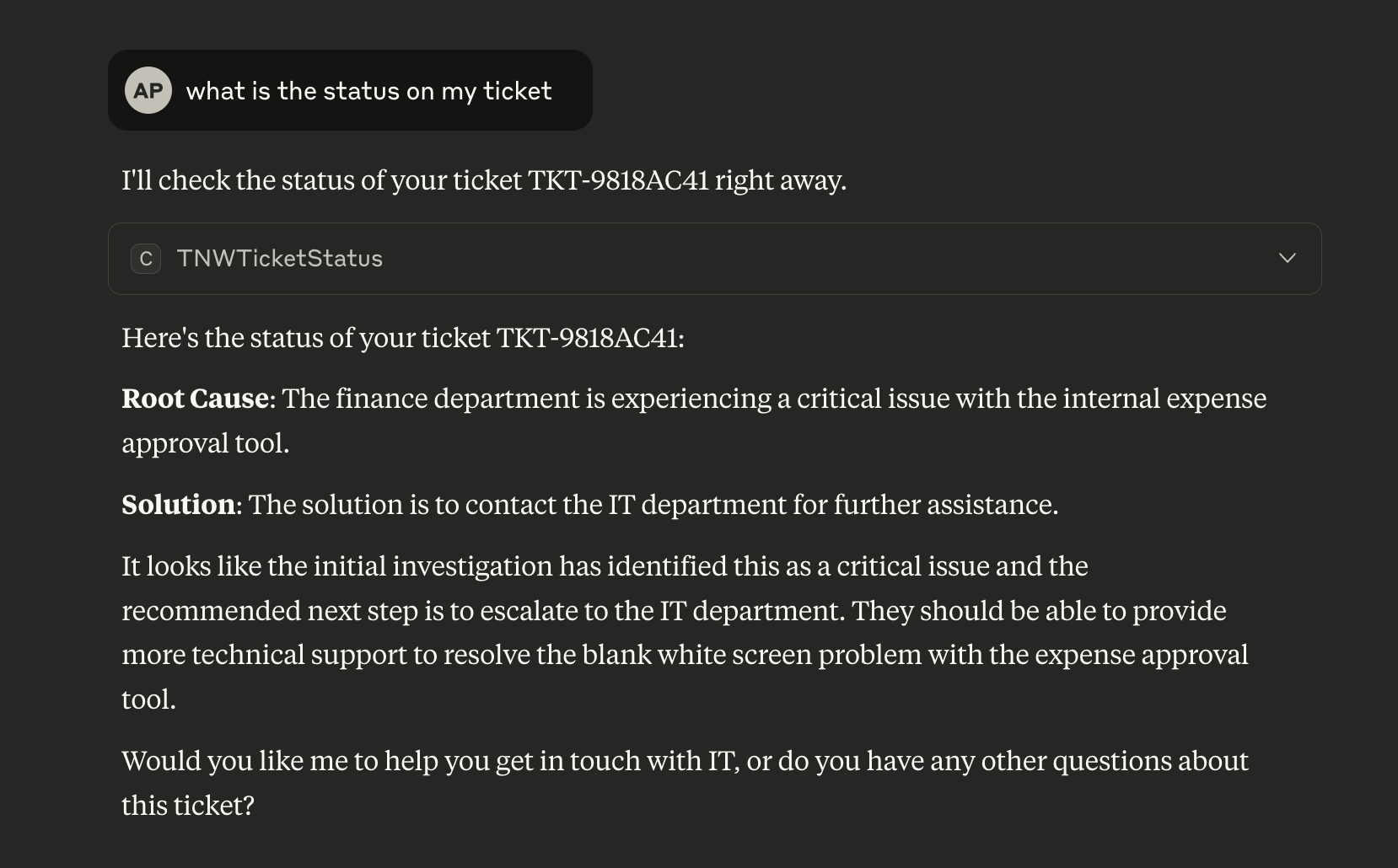Screen dimensions: 1398x868
Task: Click the closing words 'this ticket?'
Action: tap(187, 806)
